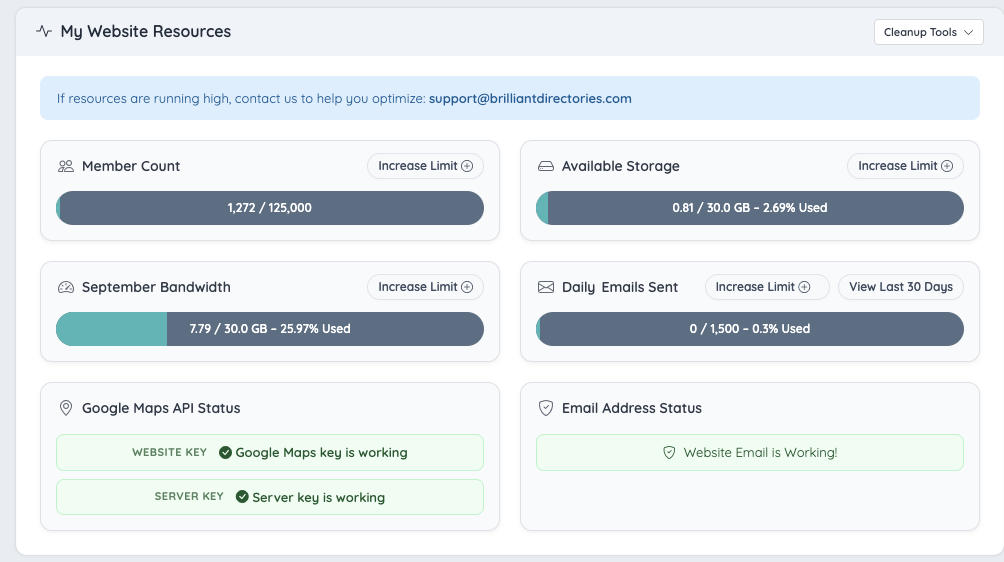Click the Email Address Status shield icon

(546, 408)
